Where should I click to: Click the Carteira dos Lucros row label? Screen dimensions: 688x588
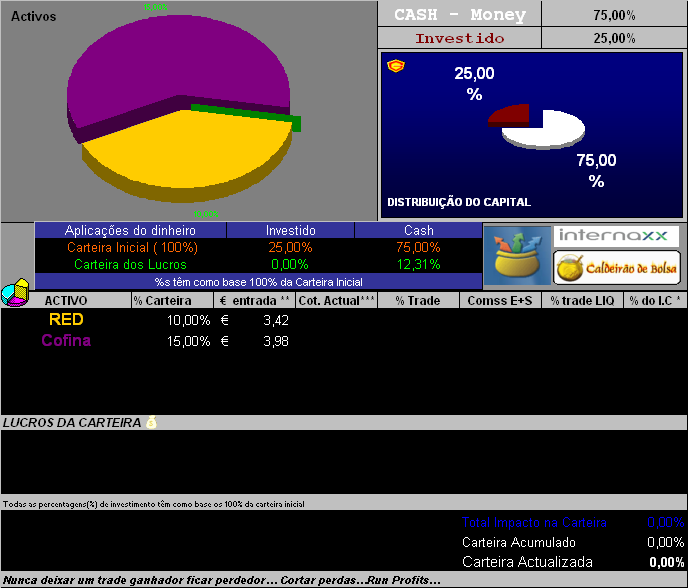130,265
